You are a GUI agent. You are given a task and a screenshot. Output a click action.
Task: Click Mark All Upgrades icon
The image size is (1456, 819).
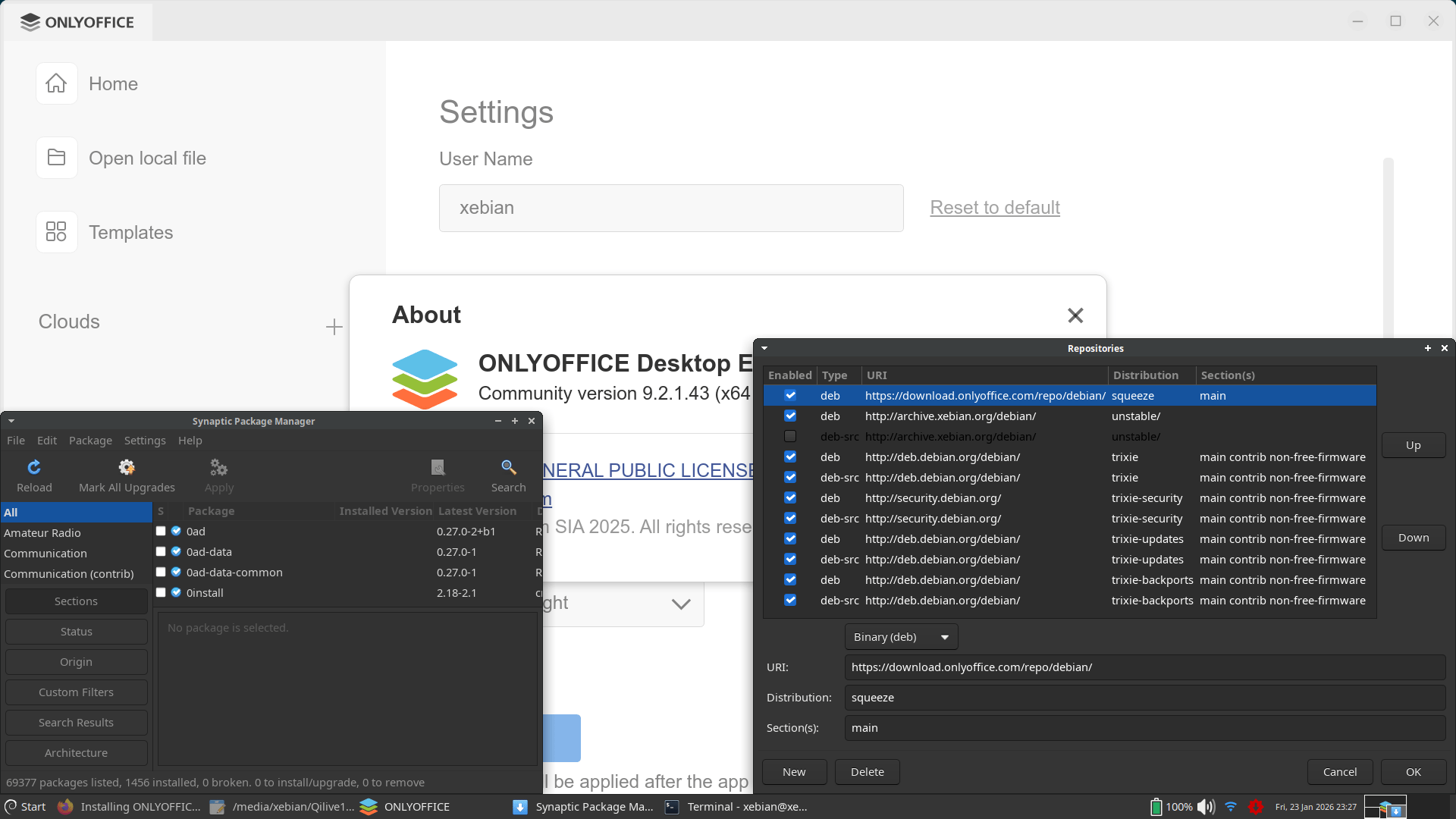pyautogui.click(x=127, y=467)
